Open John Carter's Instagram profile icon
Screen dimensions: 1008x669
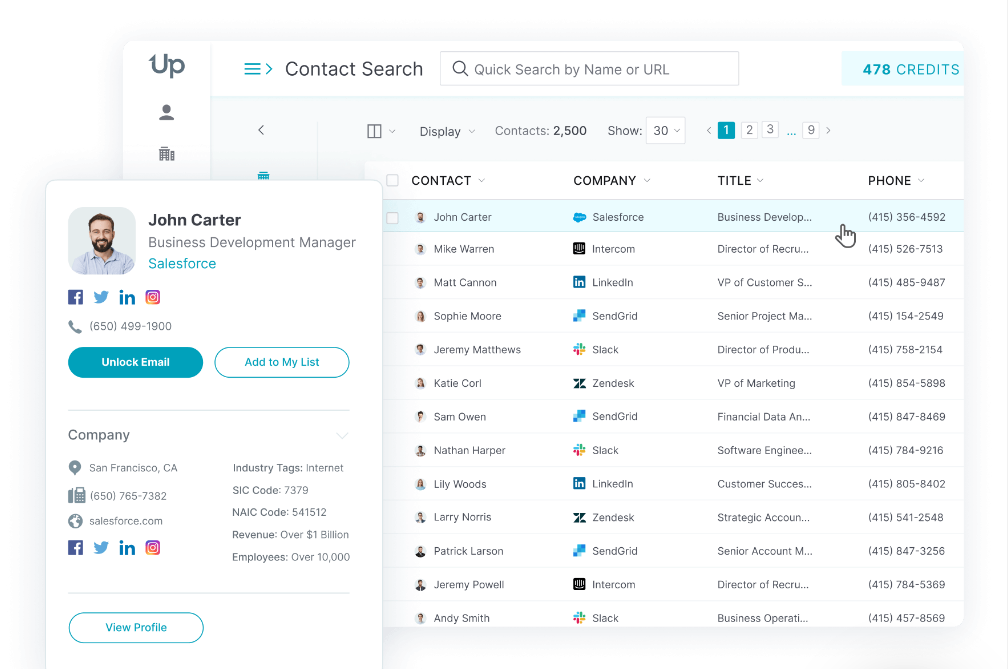[152, 297]
